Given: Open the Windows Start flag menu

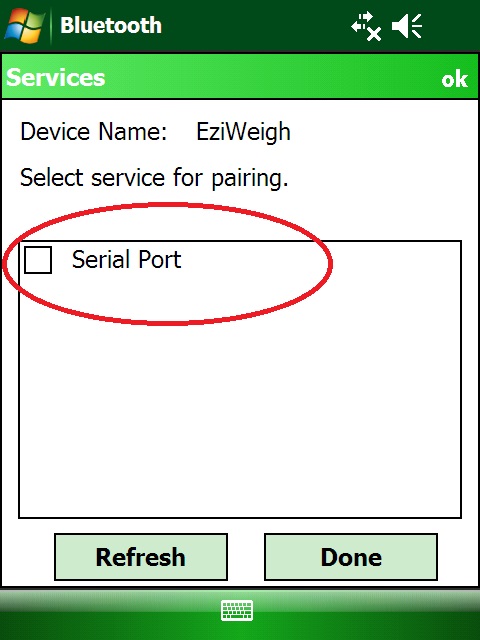Looking at the screenshot, I should pyautogui.click(x=24, y=25).
